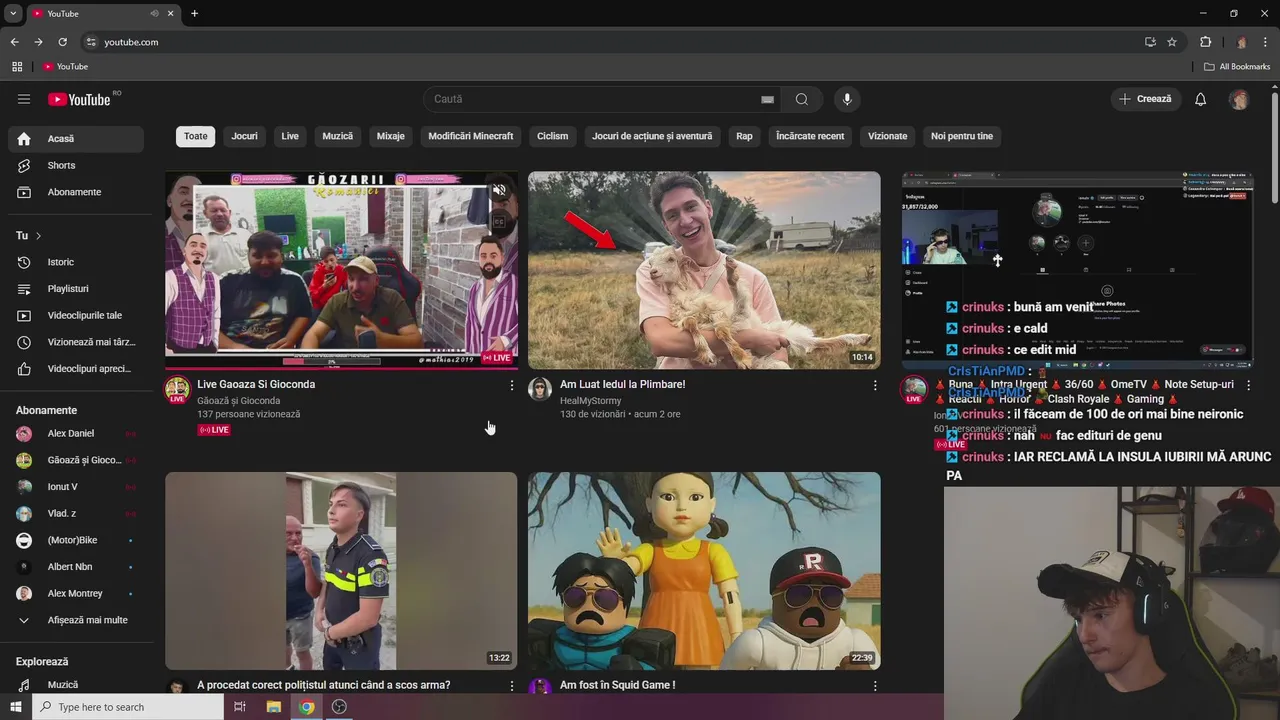Open Am Luat Iedul la Plimbare thumbnail
The width and height of the screenshot is (1280, 720).
704,270
